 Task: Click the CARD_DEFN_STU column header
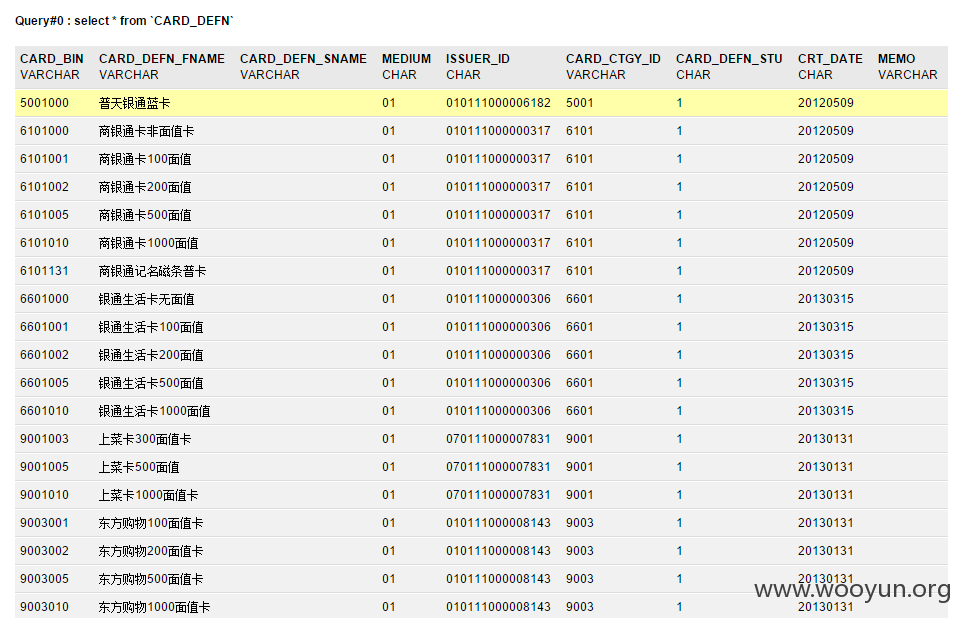(x=729, y=59)
